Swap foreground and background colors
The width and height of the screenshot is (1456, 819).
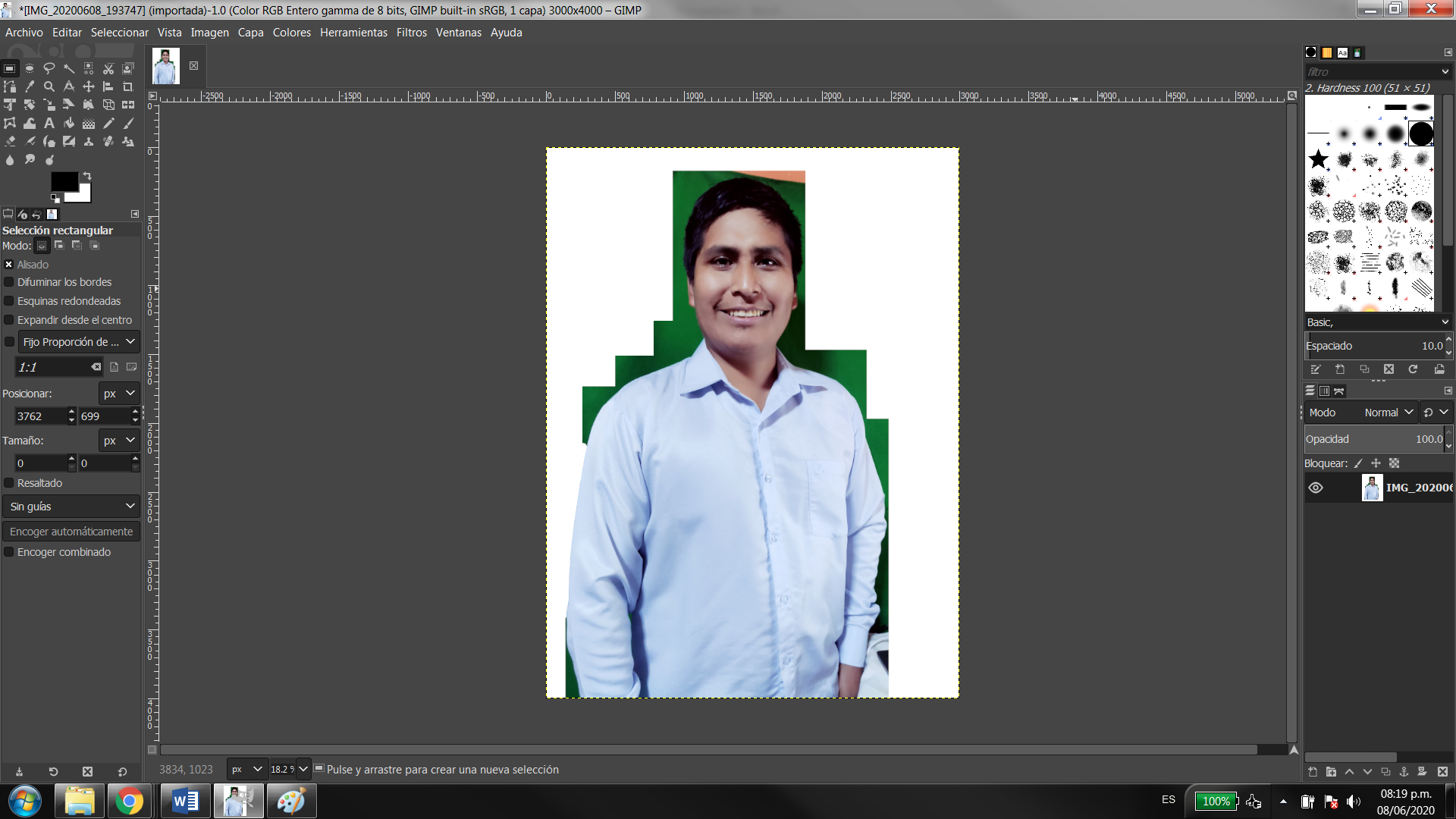[87, 176]
